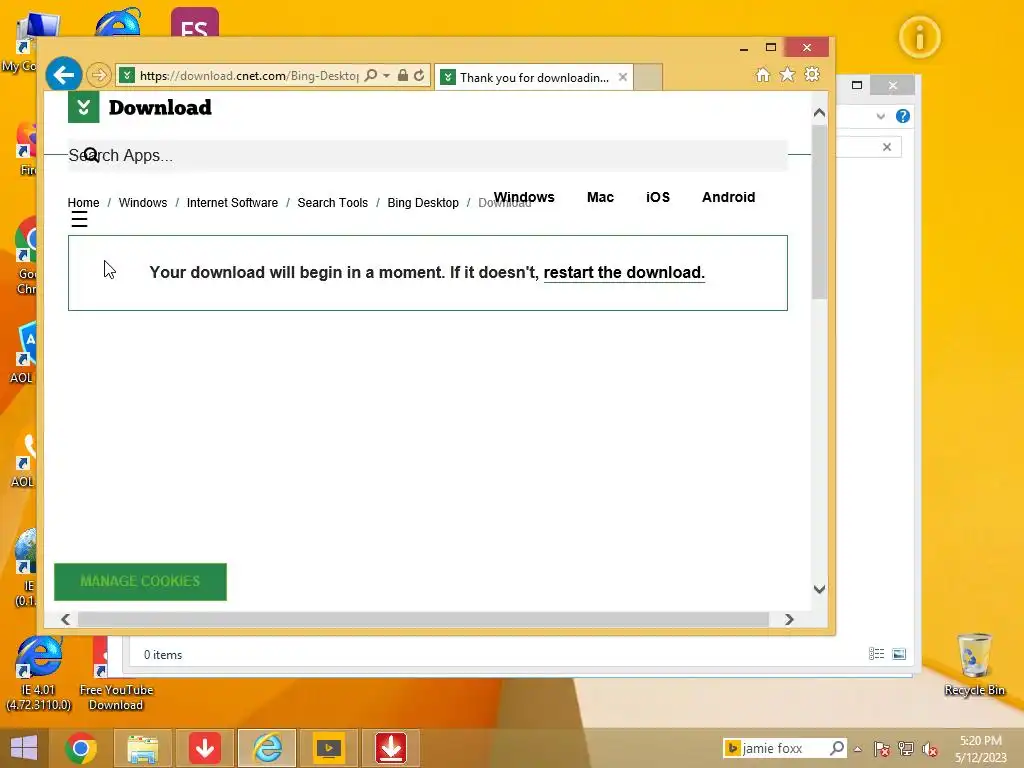Open the IE Tools gear icon
1024x768 pixels.
coord(812,74)
